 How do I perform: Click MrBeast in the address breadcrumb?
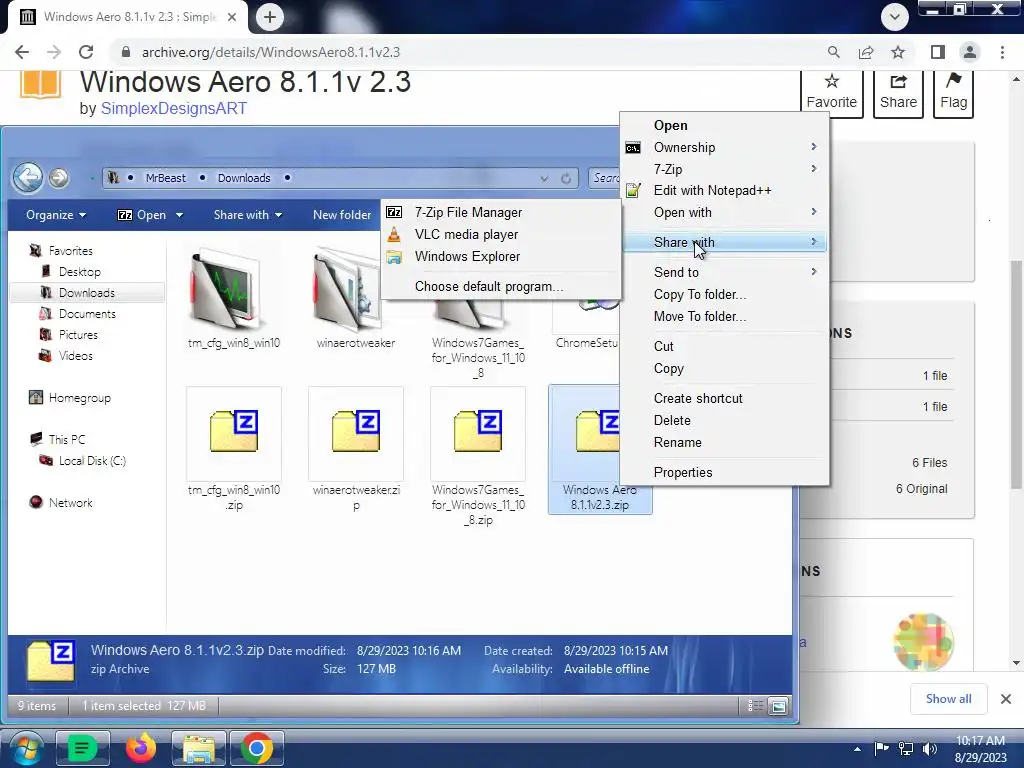click(165, 178)
